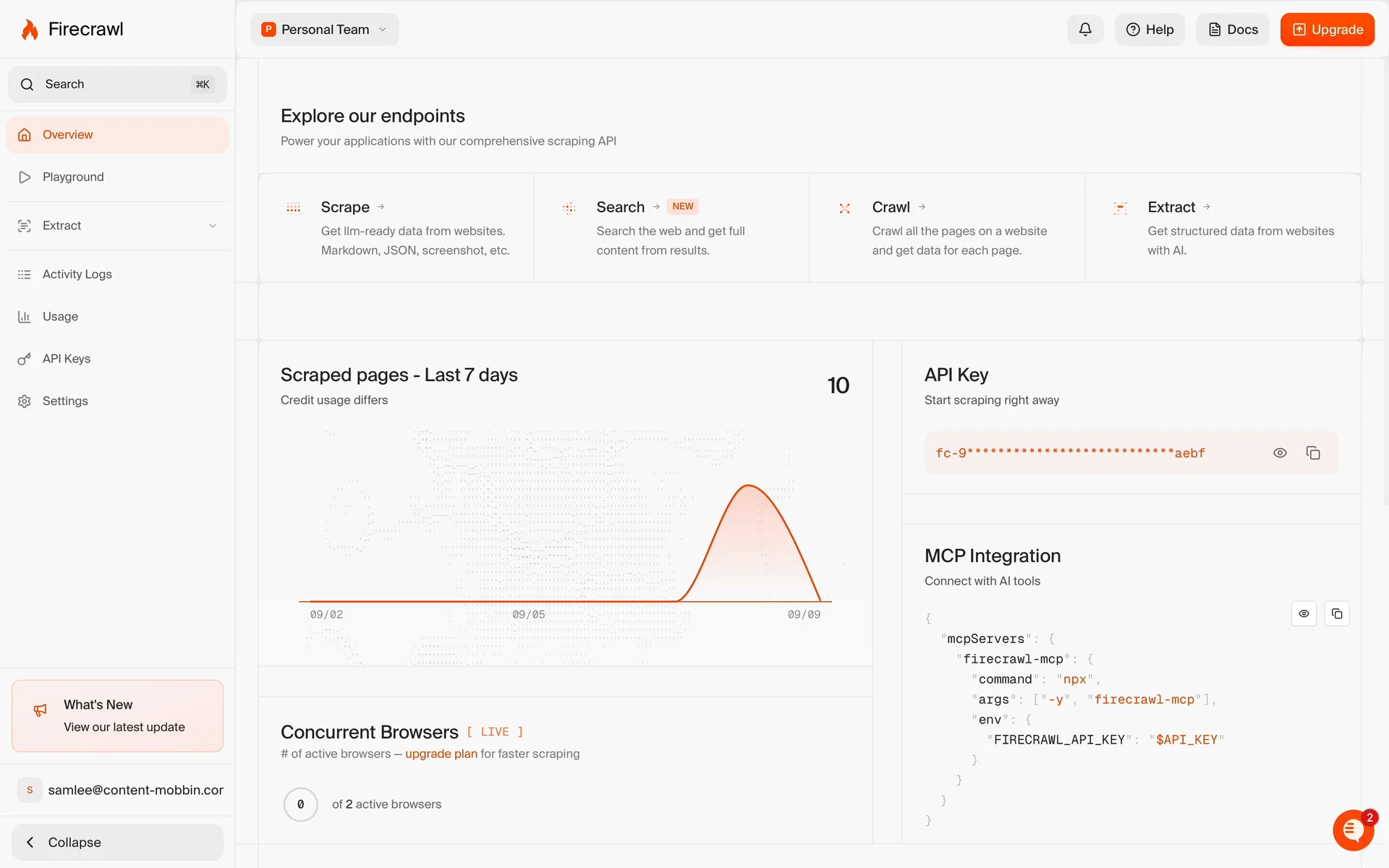Open API Keys page from sidebar

pos(66,359)
